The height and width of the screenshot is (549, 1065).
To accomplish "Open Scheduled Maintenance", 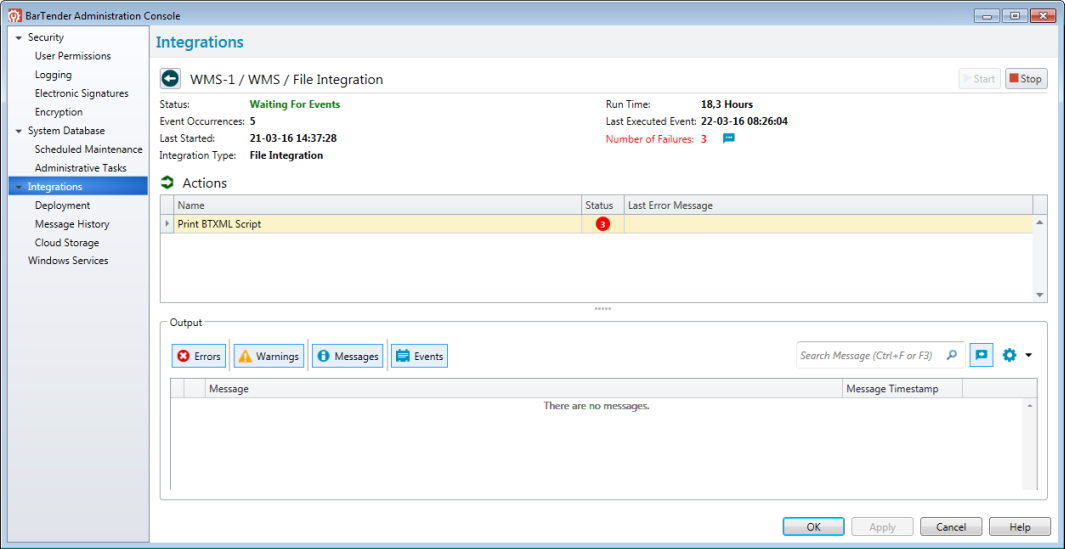I will click(x=88, y=149).
